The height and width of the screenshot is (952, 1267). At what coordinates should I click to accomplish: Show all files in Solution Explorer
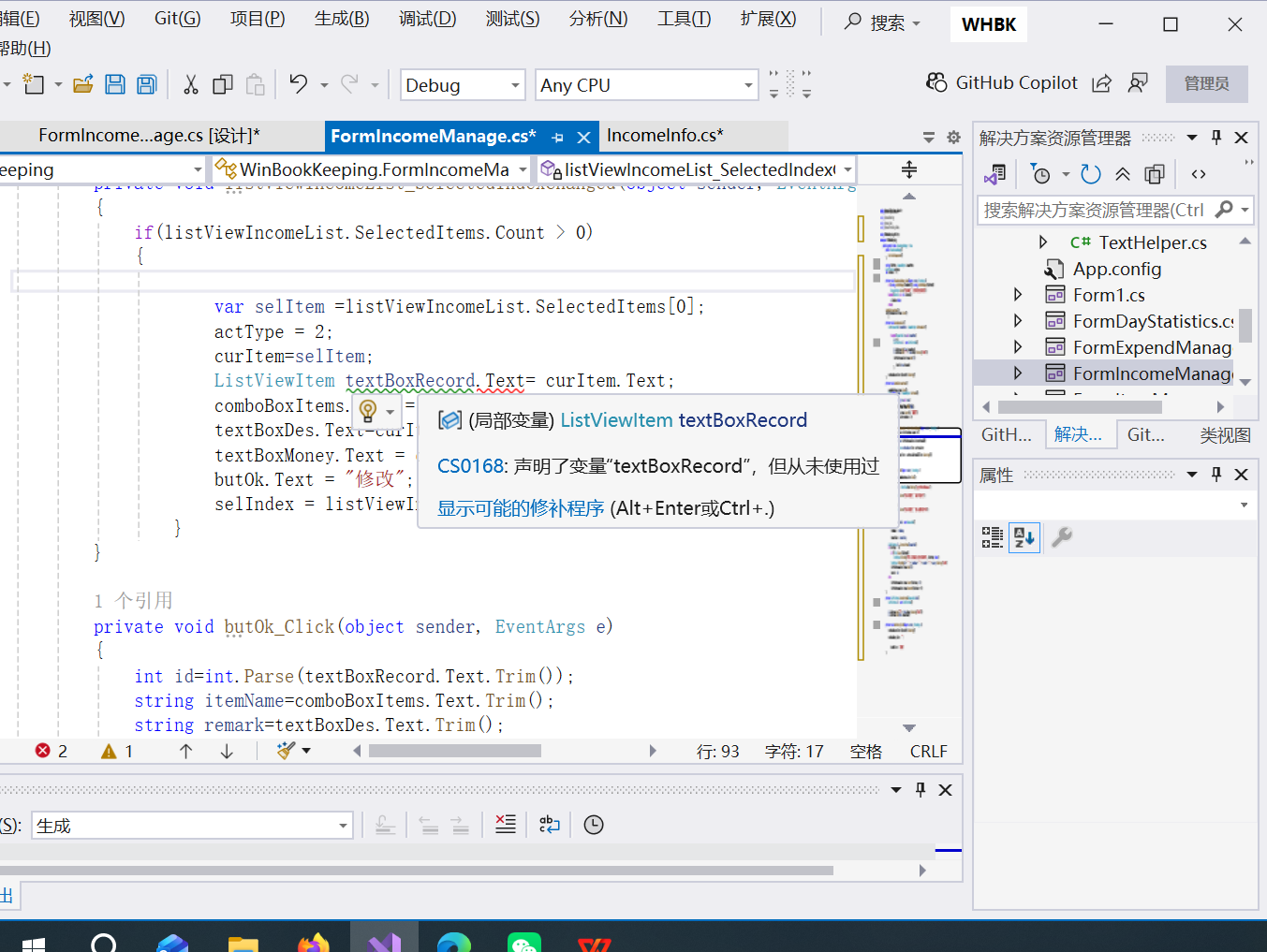(1155, 174)
